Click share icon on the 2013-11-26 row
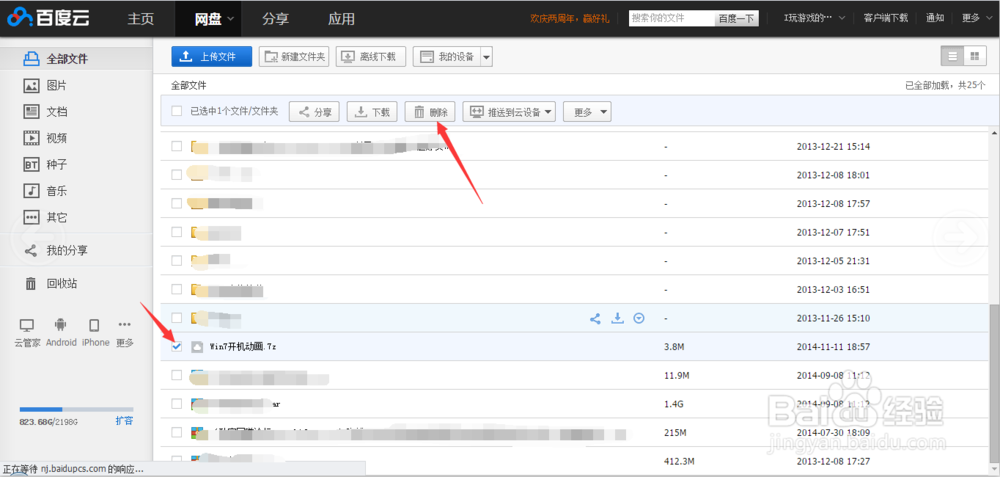1000x477 pixels. click(595, 318)
